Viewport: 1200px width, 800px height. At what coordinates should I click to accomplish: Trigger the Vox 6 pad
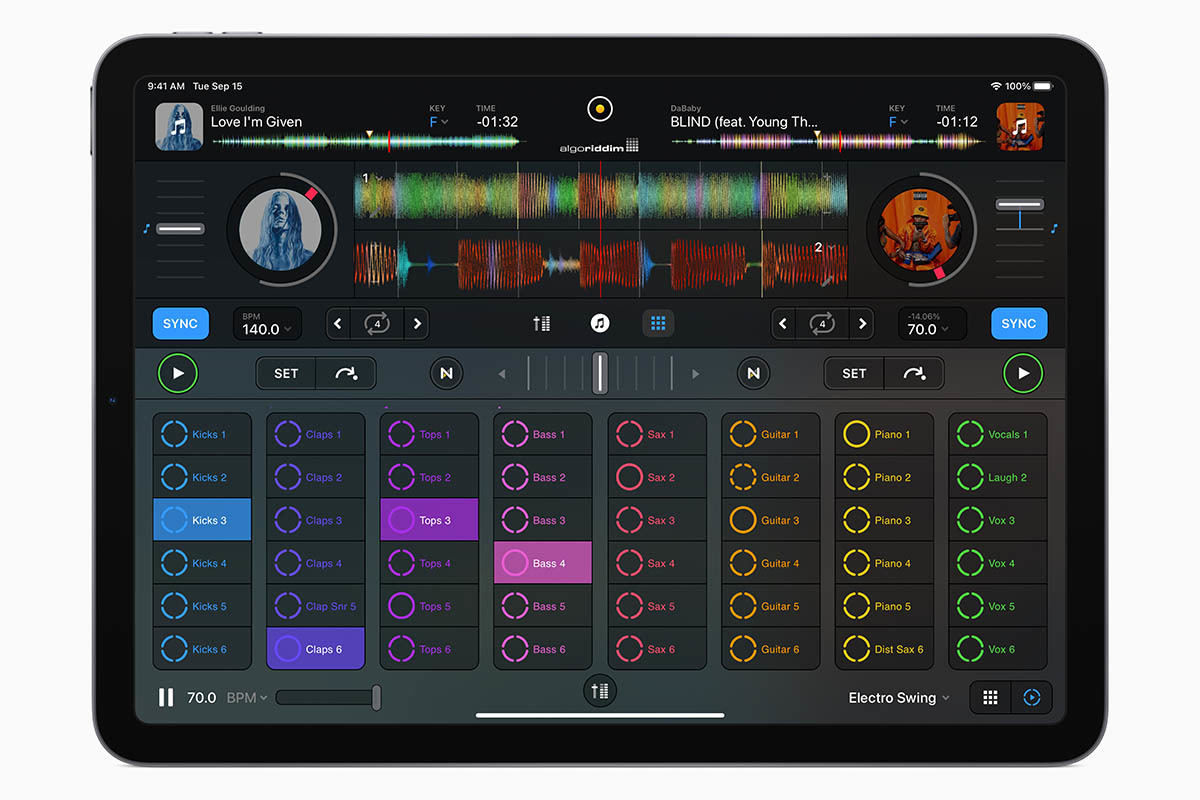pos(998,649)
